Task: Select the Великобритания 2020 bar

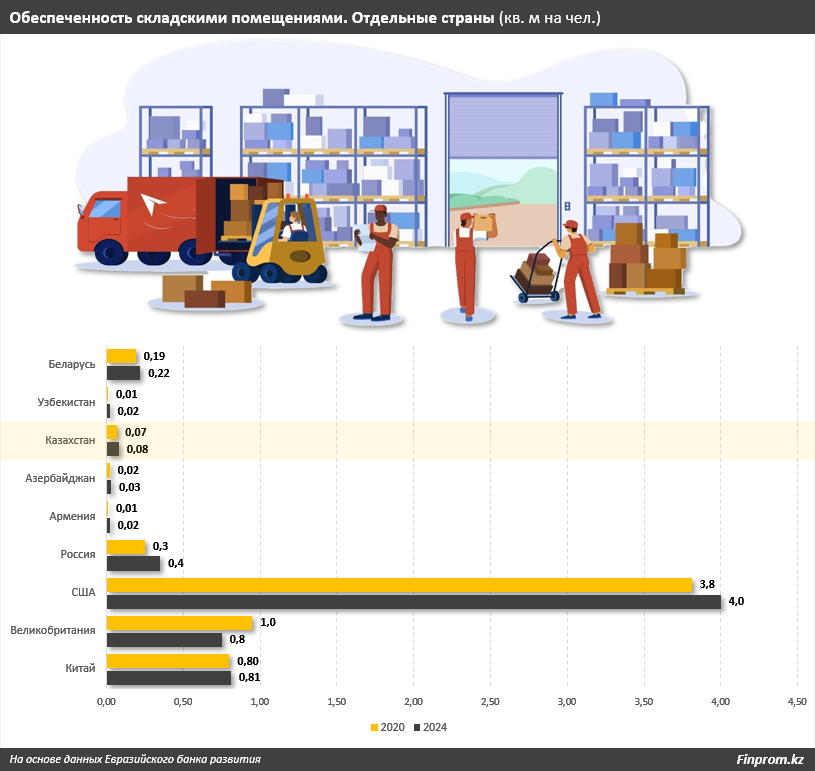Action: point(179,622)
